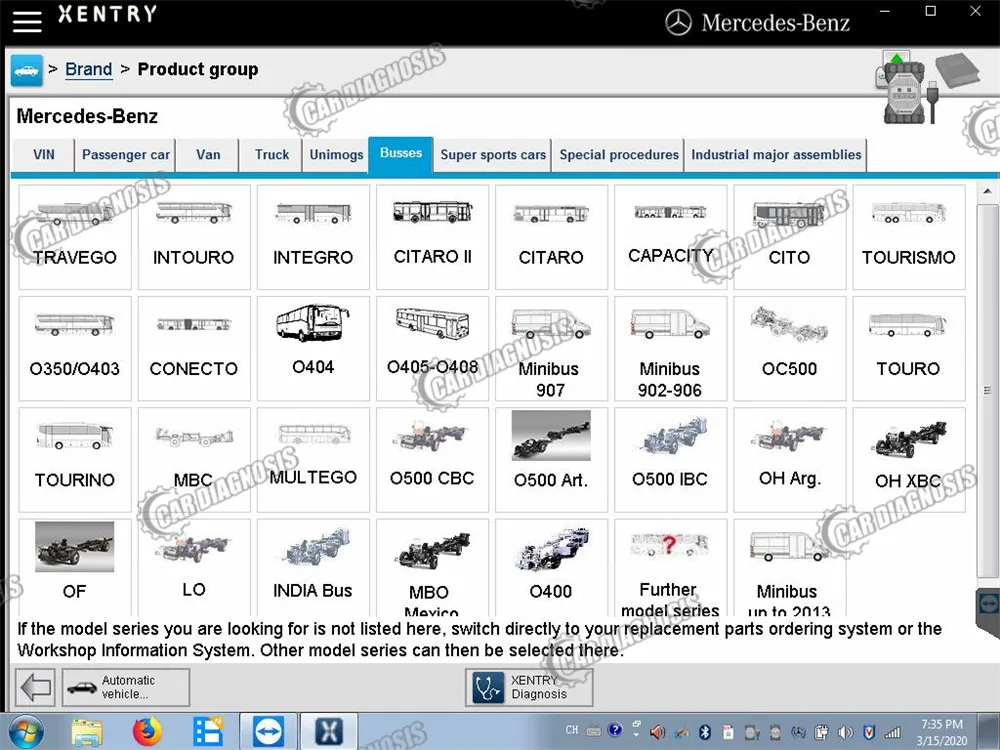The height and width of the screenshot is (750, 1000).
Task: Select the TOURINO coach tile
Action: click(75, 460)
